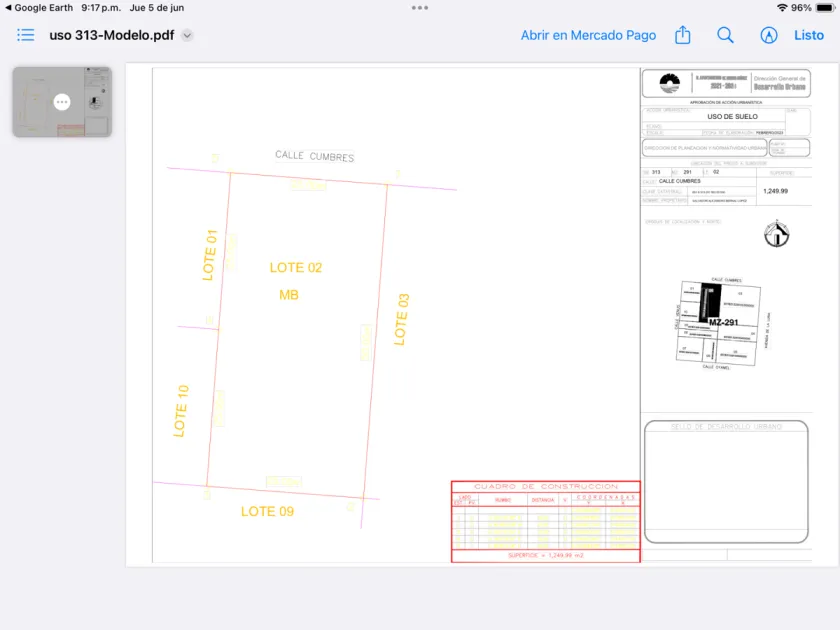840x630 pixels.
Task: Expand the file name dropdown chevron
Action: pyautogui.click(x=187, y=35)
